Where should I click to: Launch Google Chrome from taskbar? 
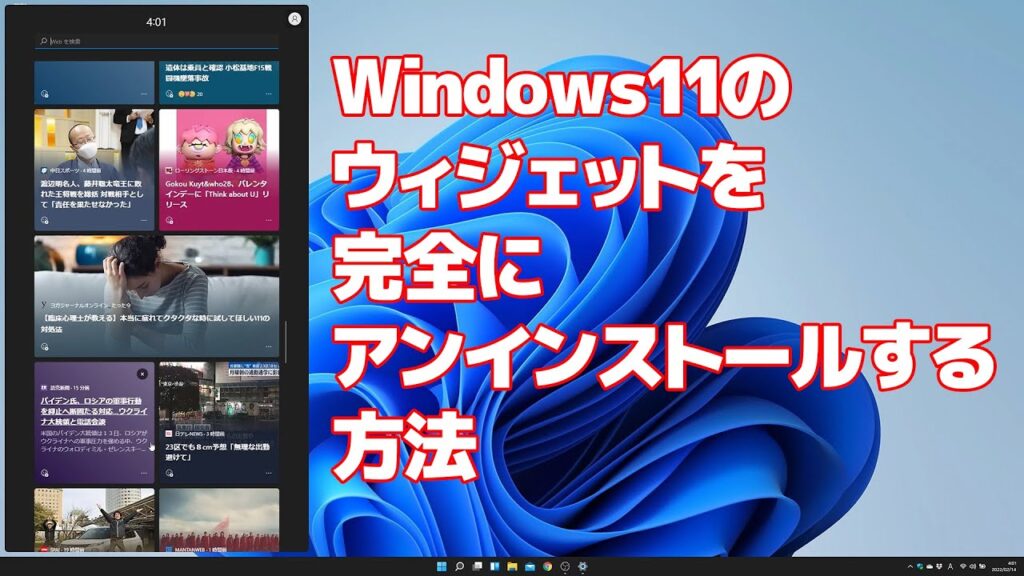(547, 566)
